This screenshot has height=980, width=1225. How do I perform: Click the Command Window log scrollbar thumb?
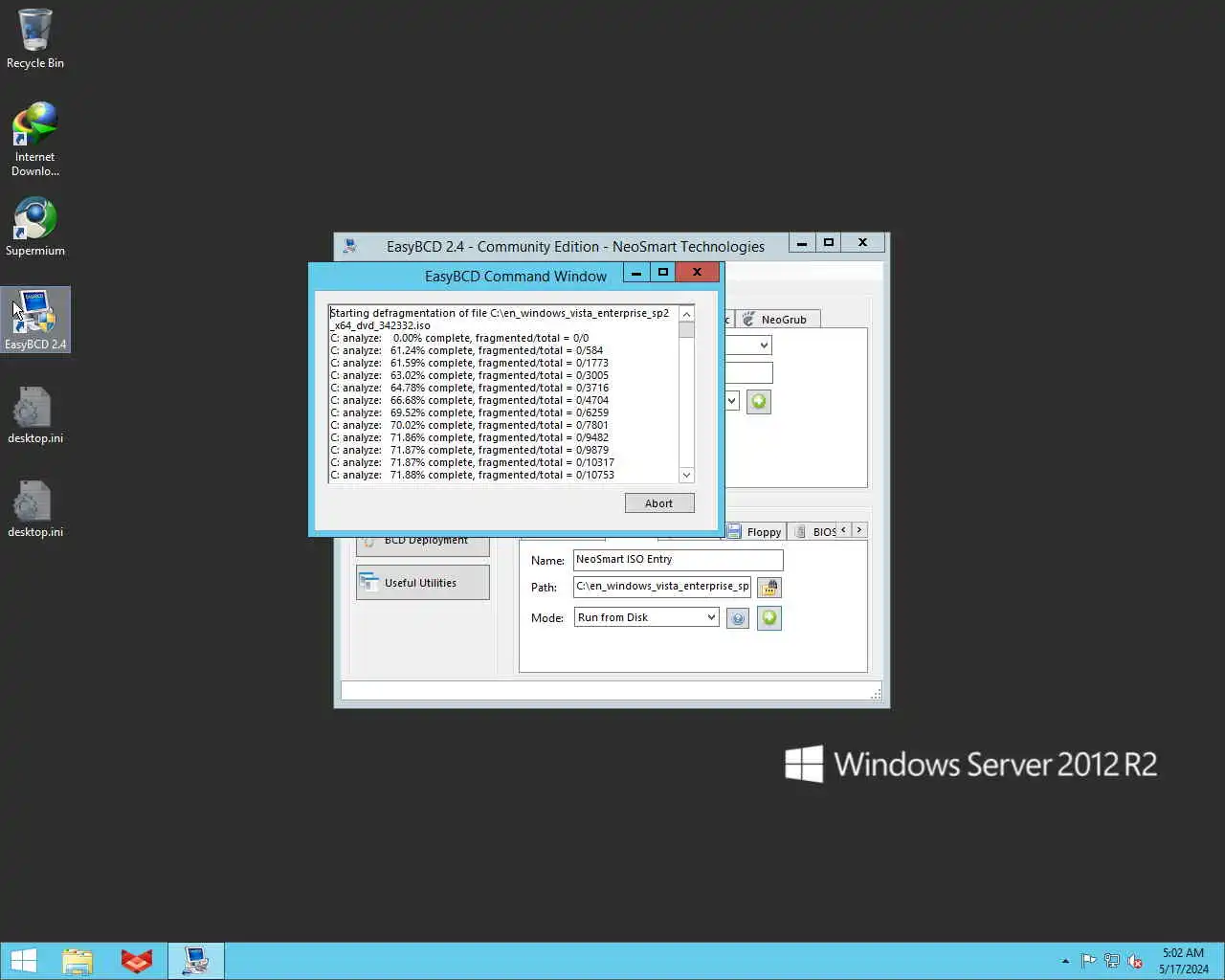686,330
